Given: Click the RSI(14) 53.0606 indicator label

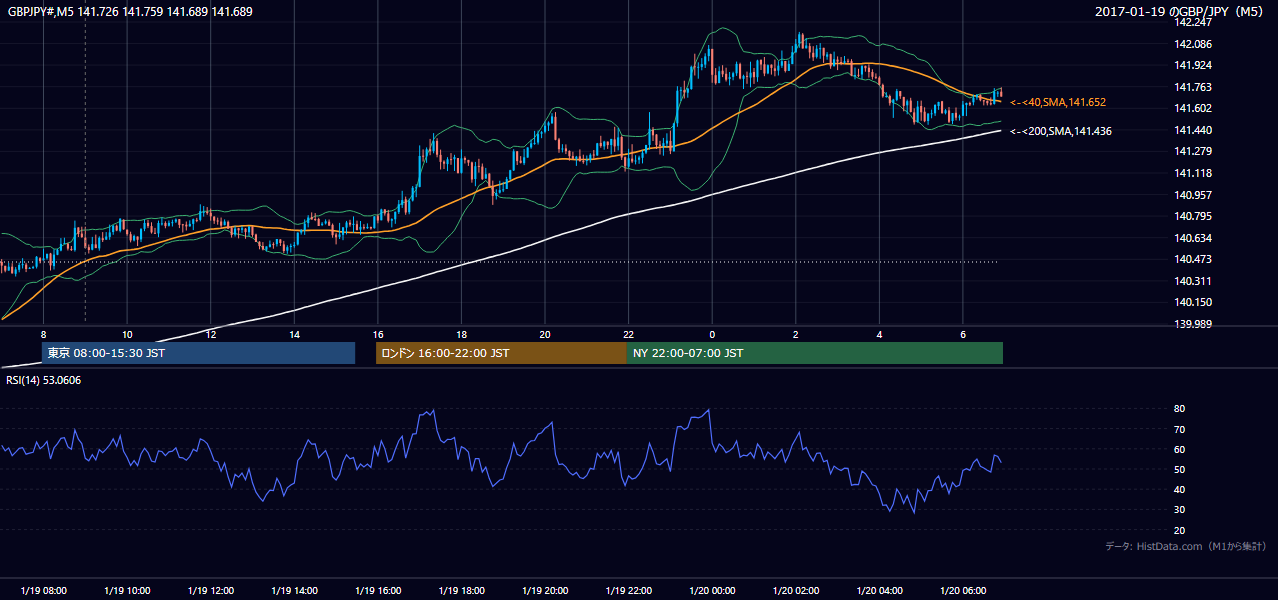Looking at the screenshot, I should [x=44, y=380].
